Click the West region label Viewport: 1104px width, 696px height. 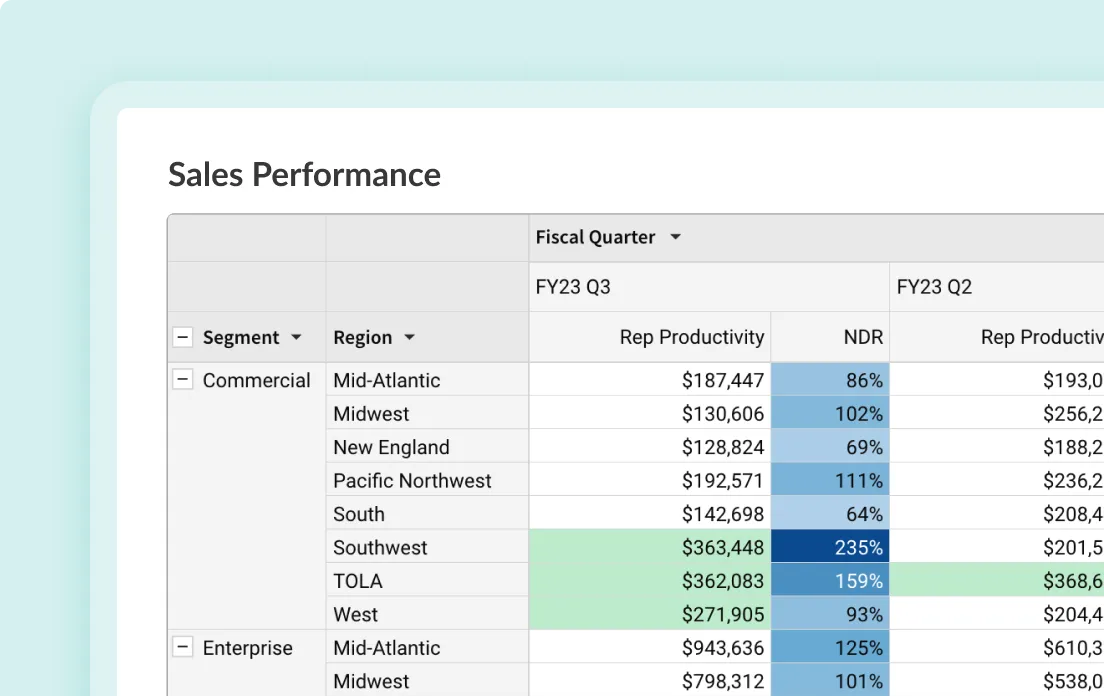pos(355,614)
